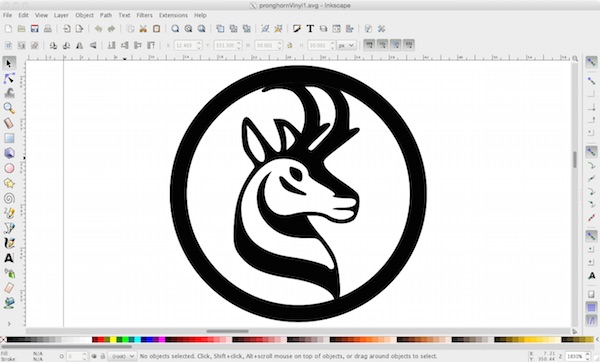Print the document

click(47, 29)
